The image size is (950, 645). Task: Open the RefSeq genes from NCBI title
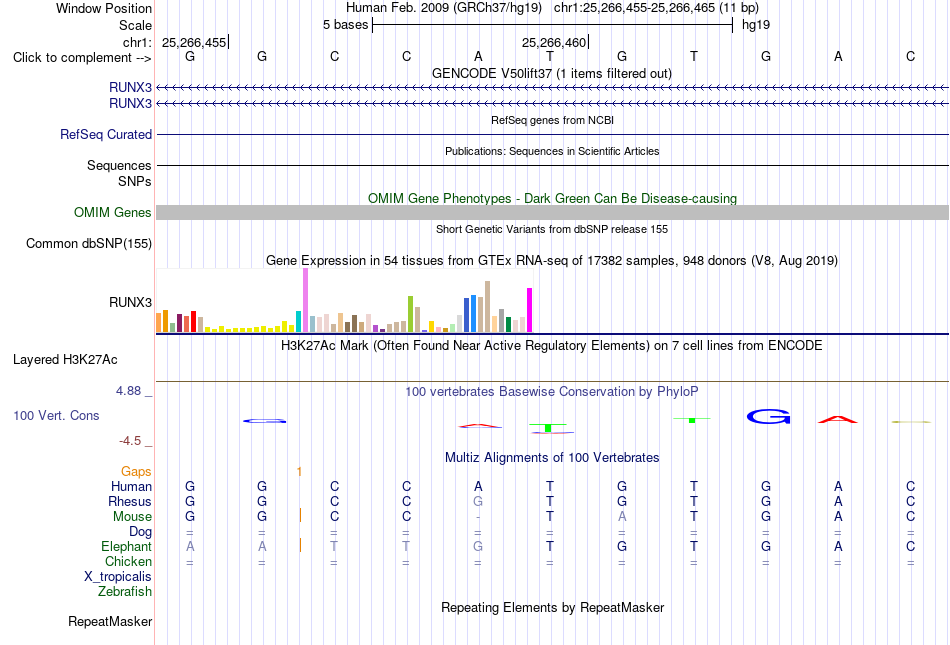(x=552, y=120)
